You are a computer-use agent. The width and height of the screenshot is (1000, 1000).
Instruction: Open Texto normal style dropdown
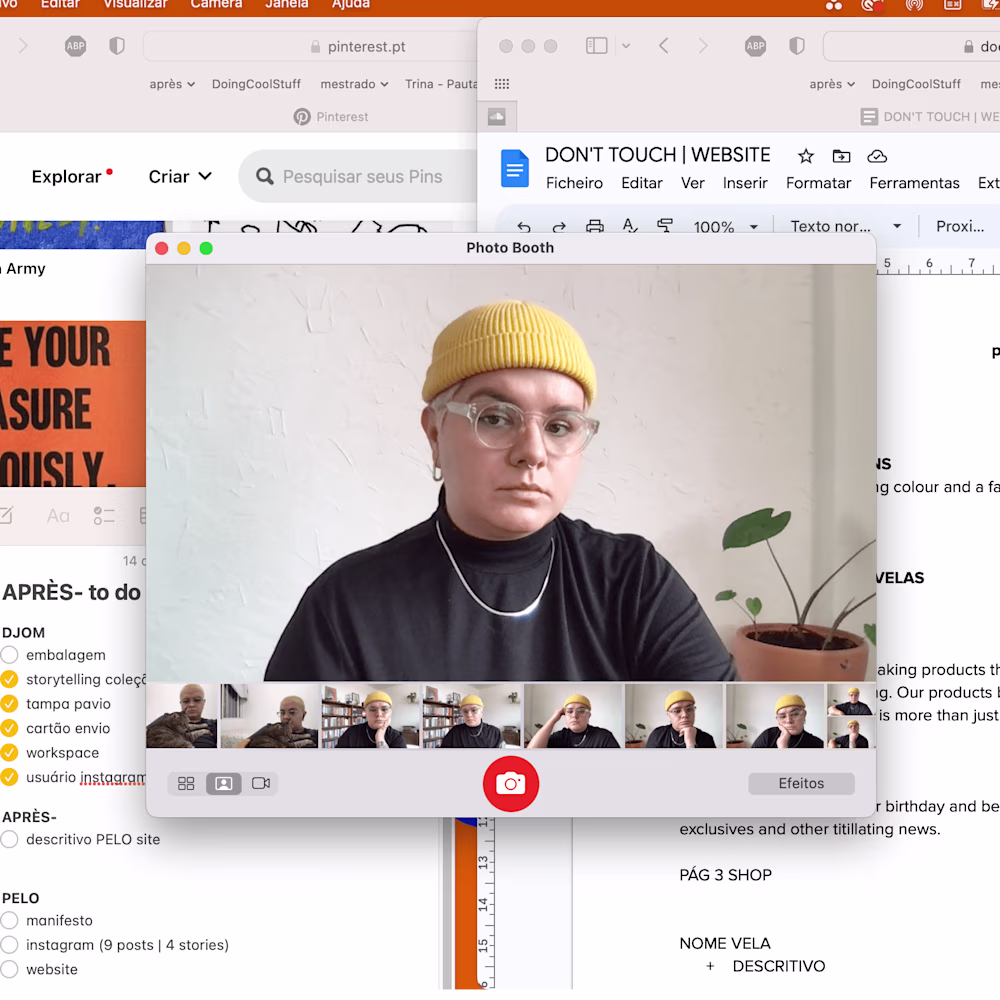tap(846, 226)
